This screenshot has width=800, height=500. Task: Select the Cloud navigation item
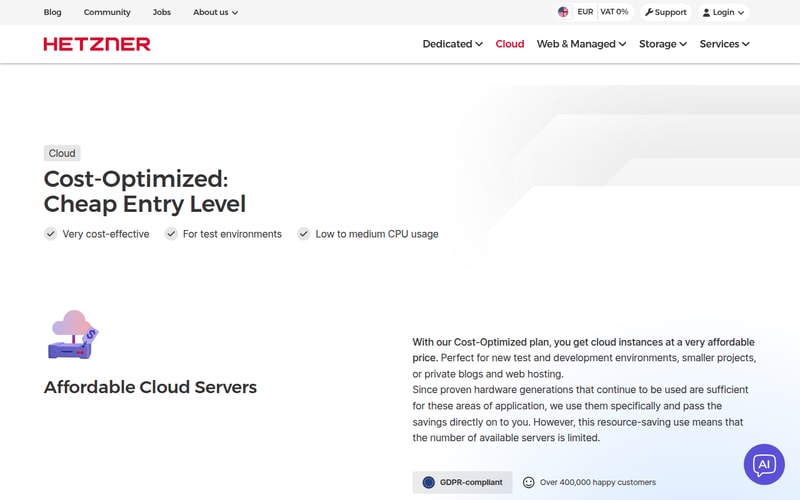click(510, 44)
